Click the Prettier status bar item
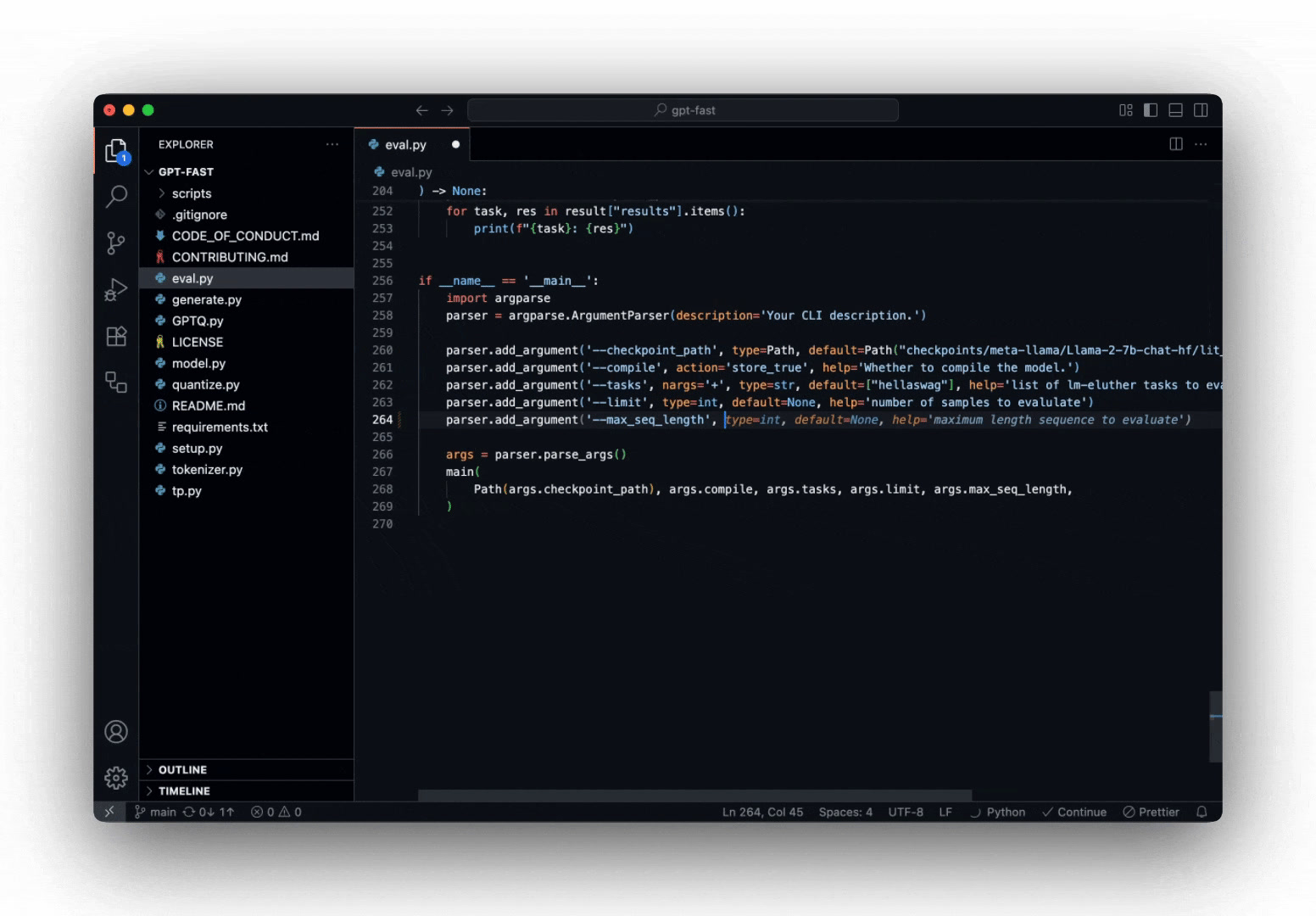This screenshot has width=1316, height=916. tap(1151, 812)
